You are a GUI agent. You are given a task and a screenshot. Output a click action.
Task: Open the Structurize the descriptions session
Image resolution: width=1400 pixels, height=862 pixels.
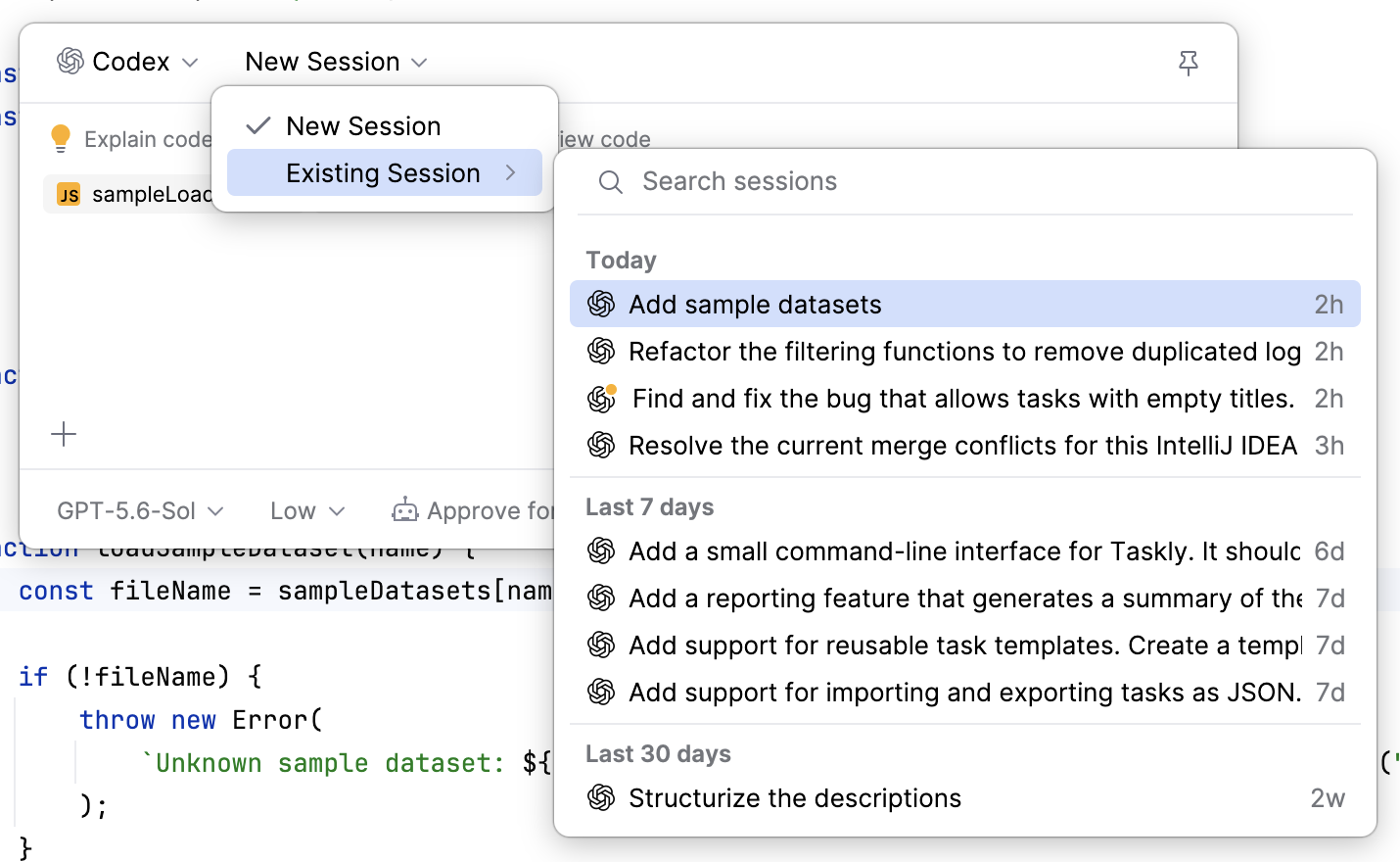tap(965, 798)
